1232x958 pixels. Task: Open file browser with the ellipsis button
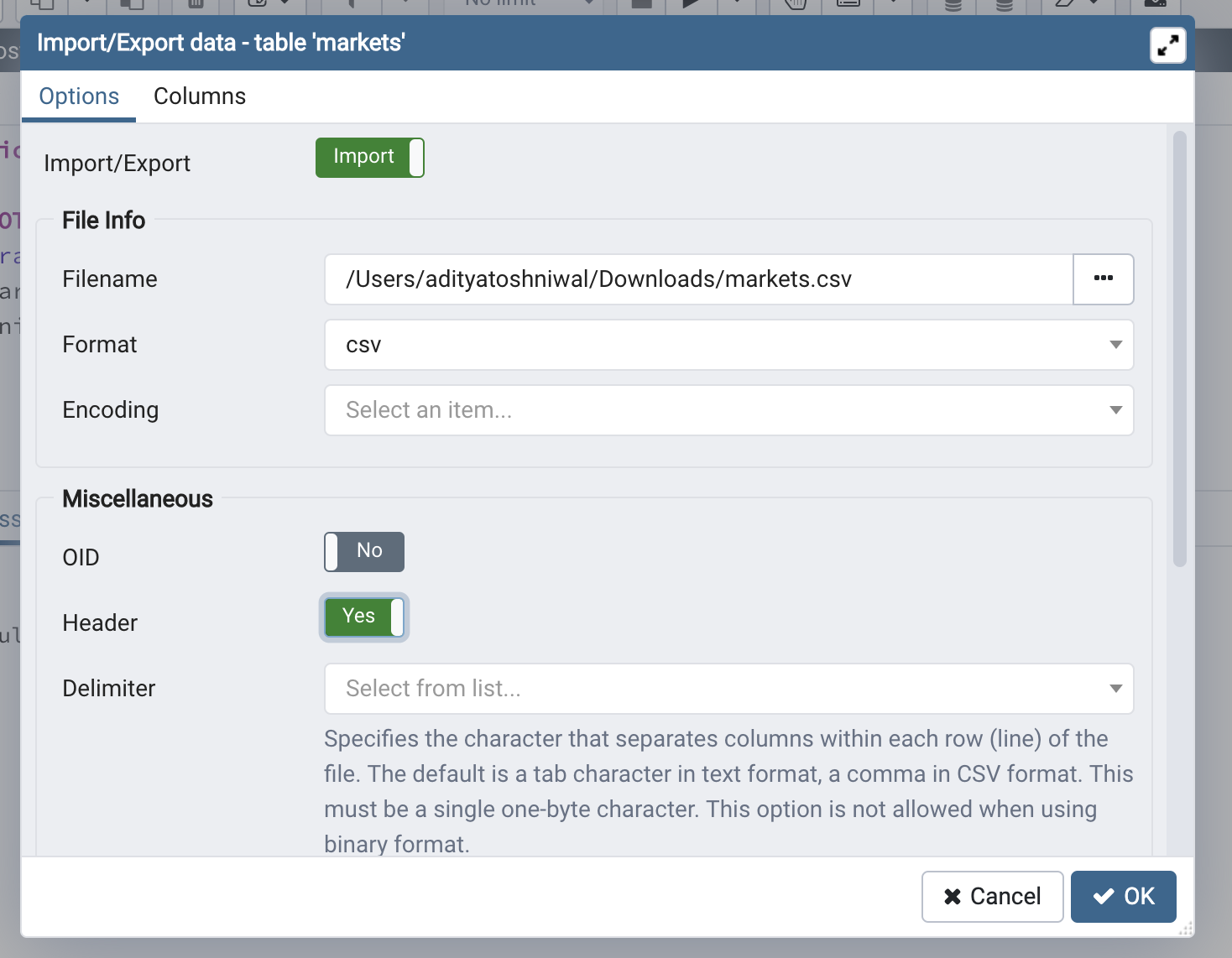1103,279
